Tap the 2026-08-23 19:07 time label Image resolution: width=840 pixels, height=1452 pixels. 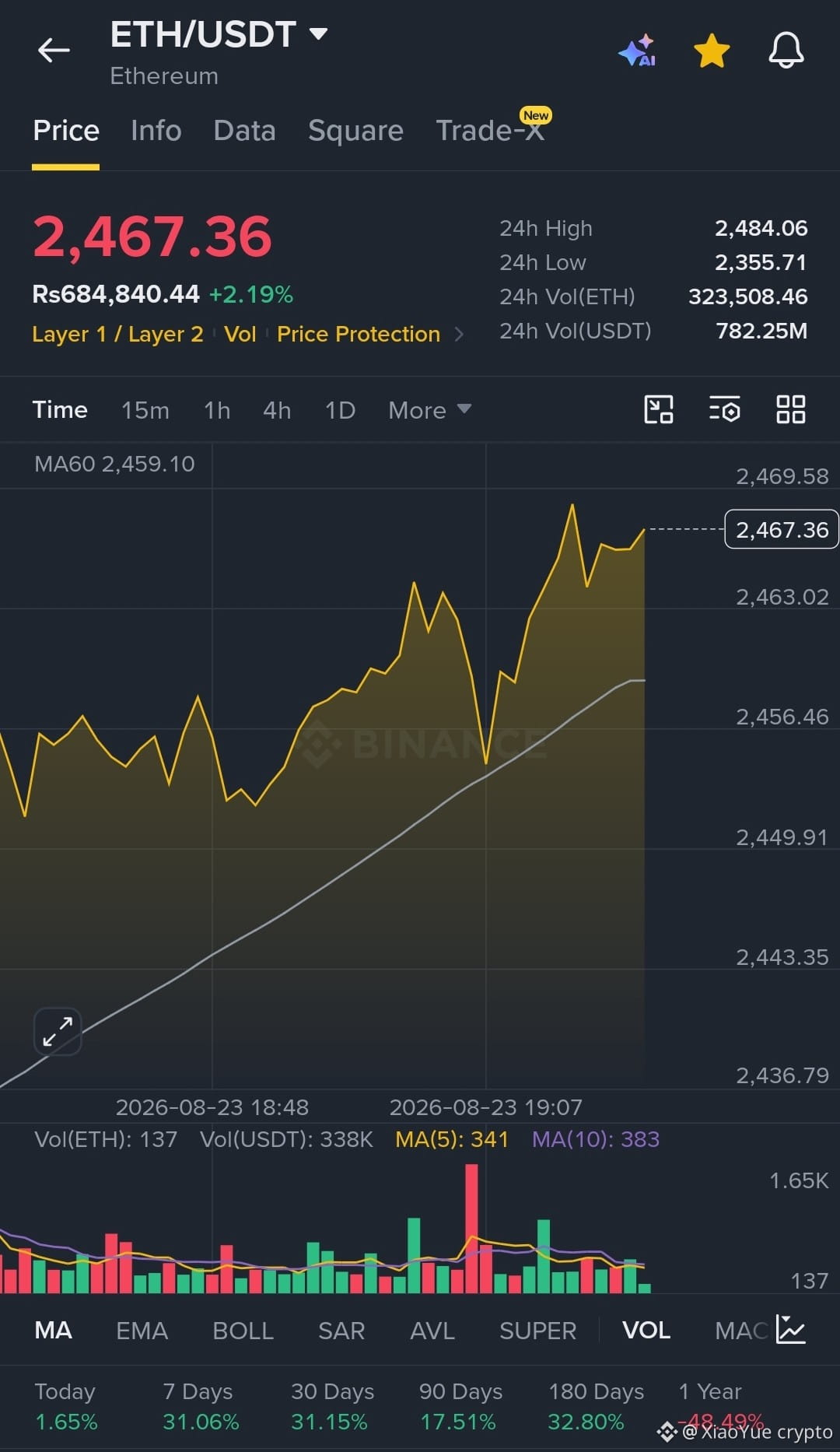(485, 1107)
